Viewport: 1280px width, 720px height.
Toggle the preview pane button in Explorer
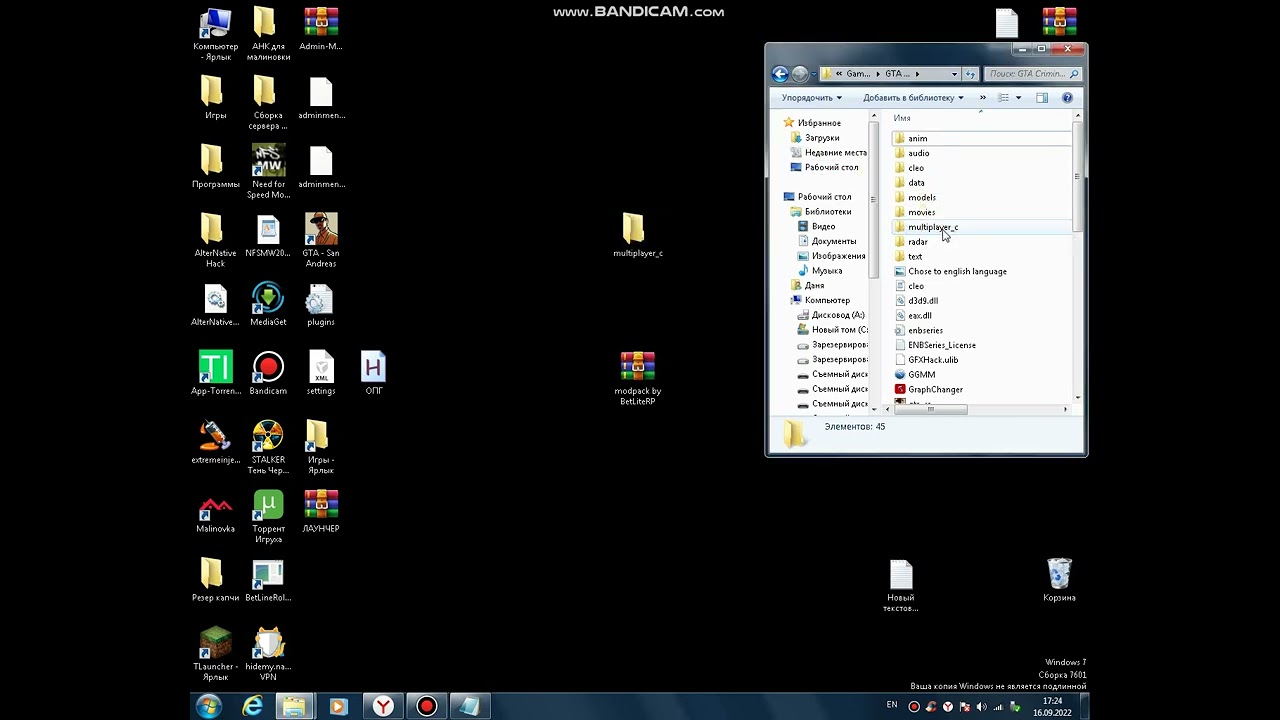1042,98
